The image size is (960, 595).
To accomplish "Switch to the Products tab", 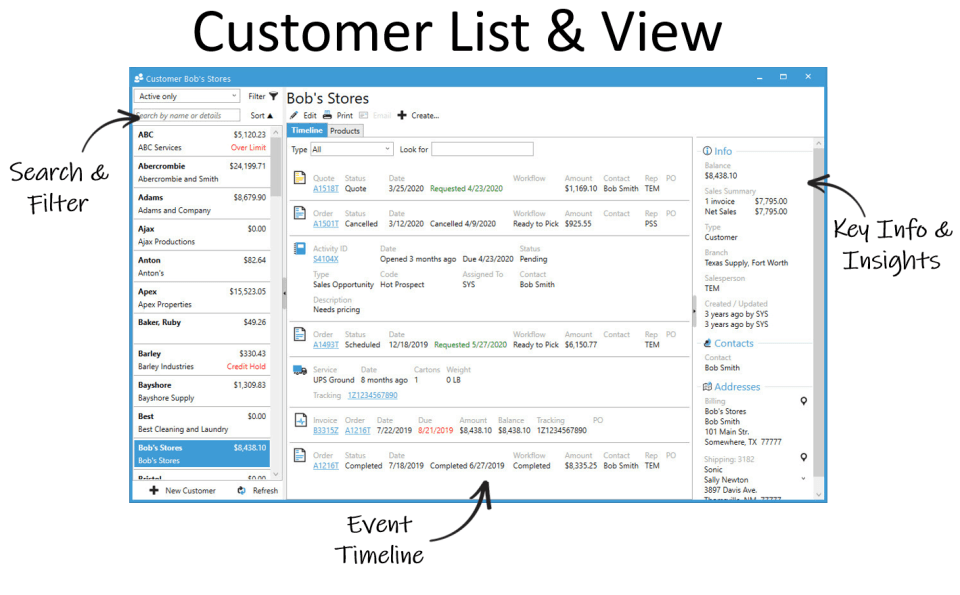I will pos(344,132).
